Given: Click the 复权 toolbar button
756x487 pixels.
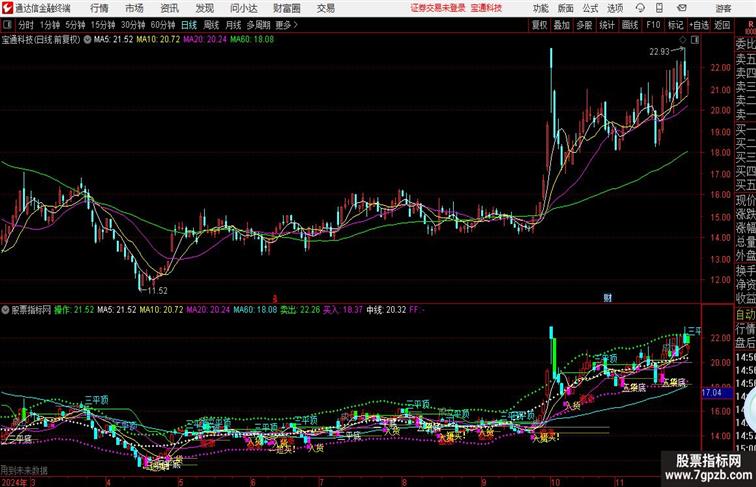Looking at the screenshot, I should [540, 25].
